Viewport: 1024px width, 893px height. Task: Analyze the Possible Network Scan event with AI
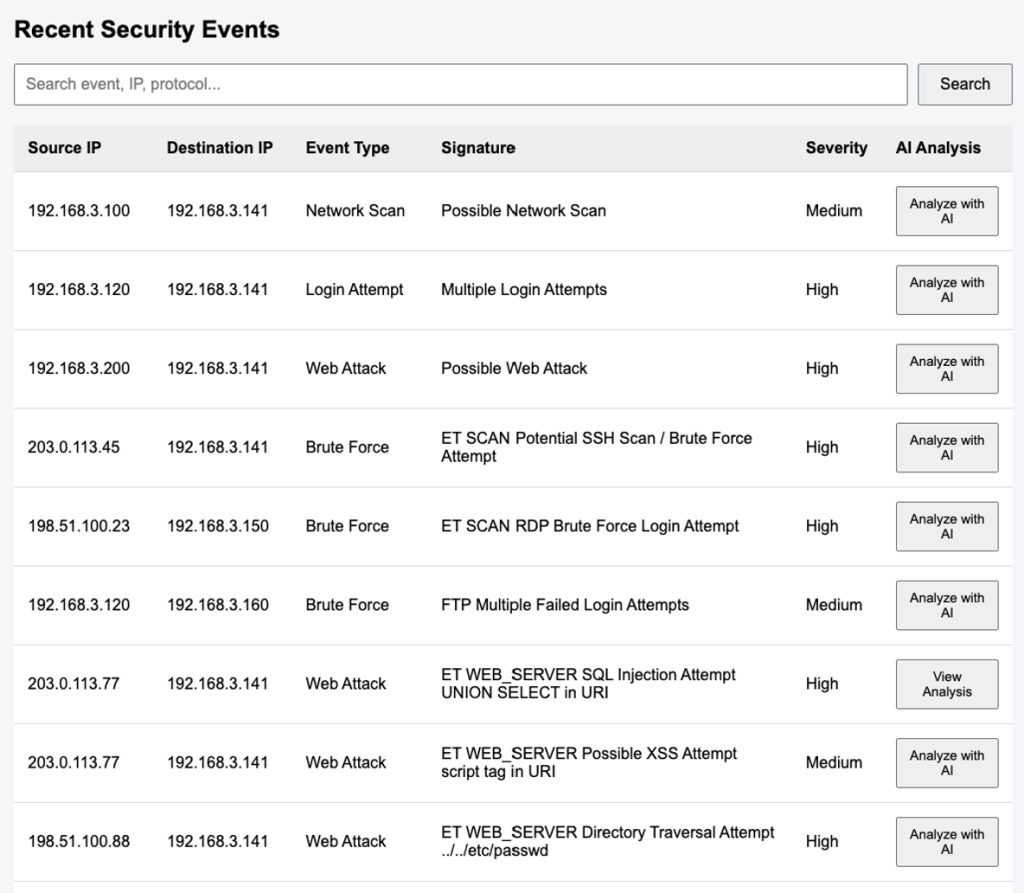[946, 211]
